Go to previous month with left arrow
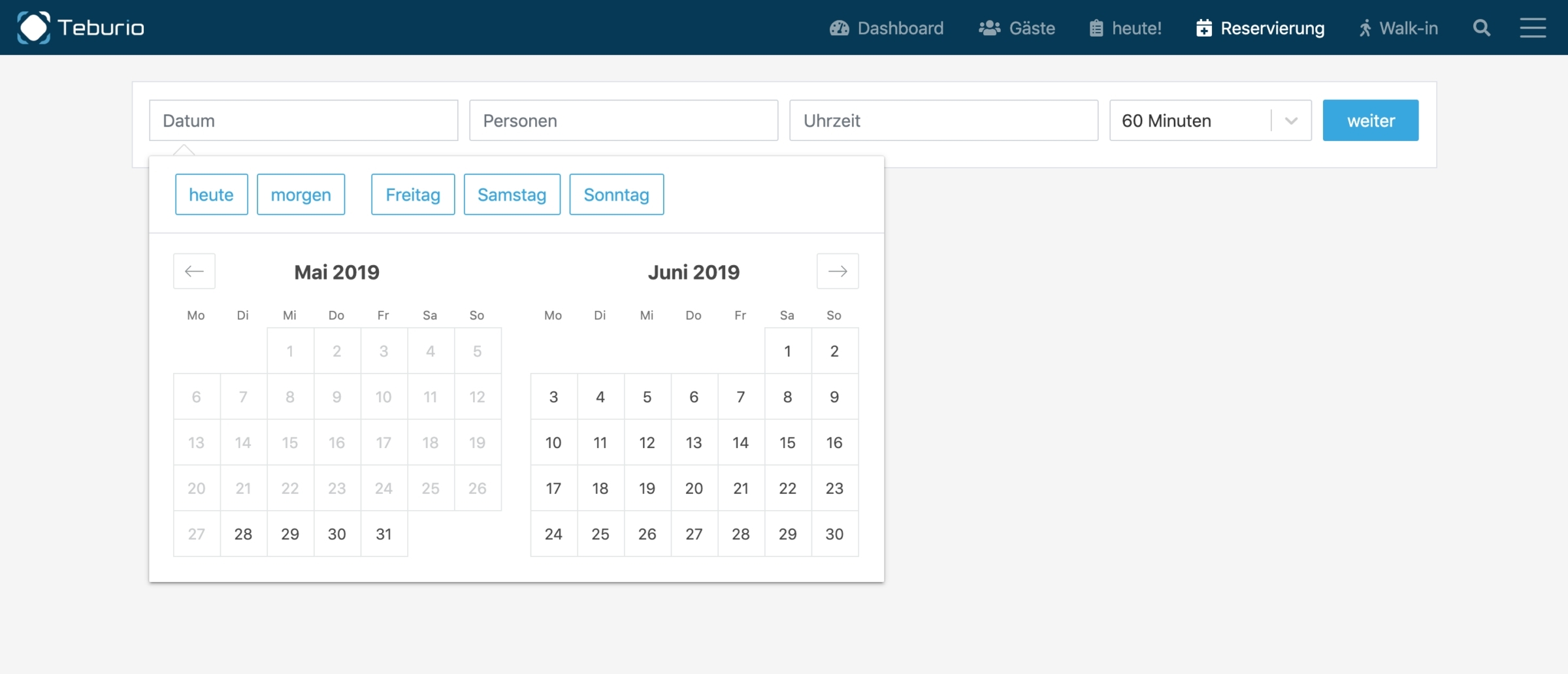 [194, 271]
